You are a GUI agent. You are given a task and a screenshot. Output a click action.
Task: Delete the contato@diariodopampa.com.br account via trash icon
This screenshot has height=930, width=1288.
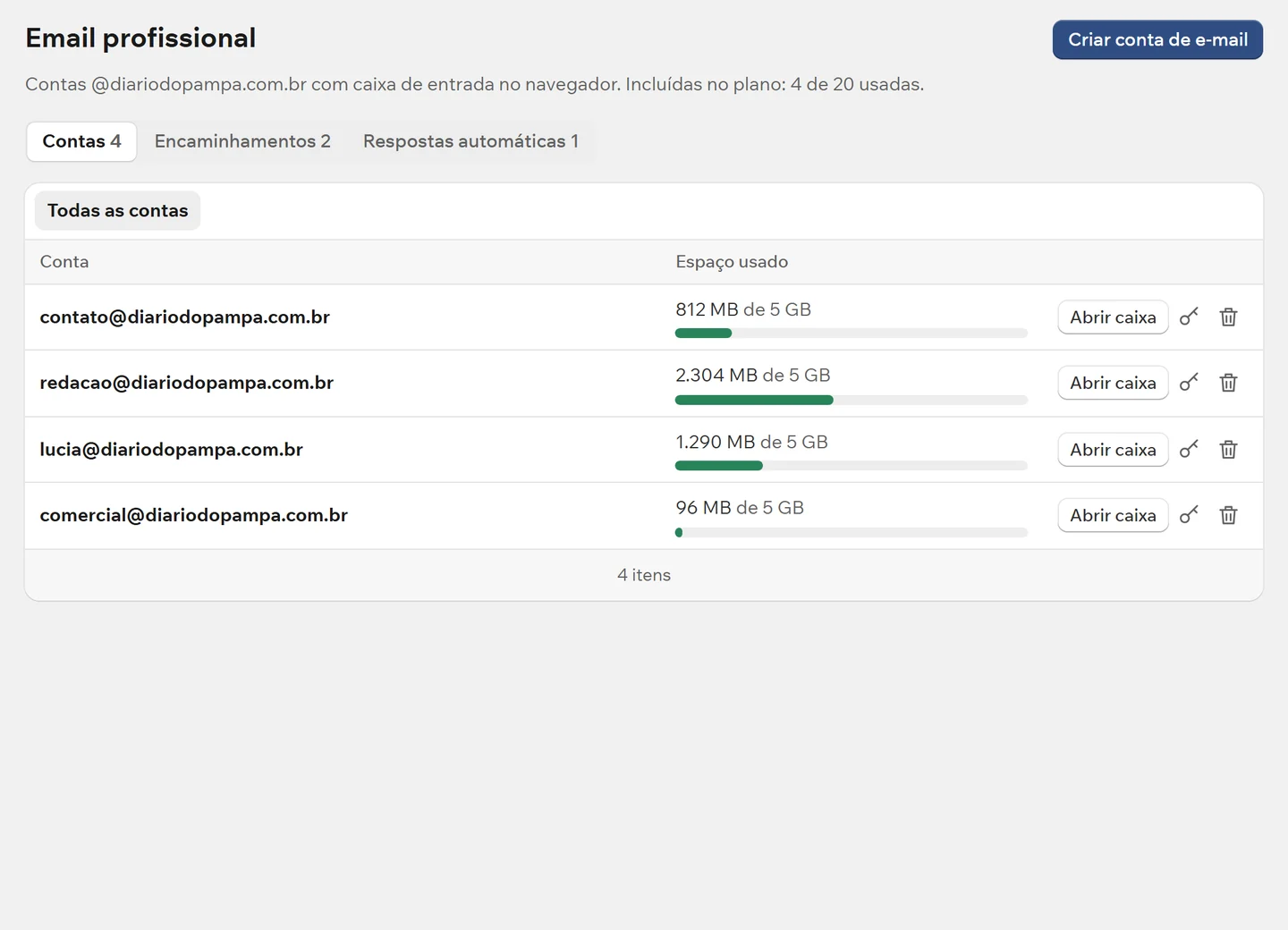tap(1229, 317)
